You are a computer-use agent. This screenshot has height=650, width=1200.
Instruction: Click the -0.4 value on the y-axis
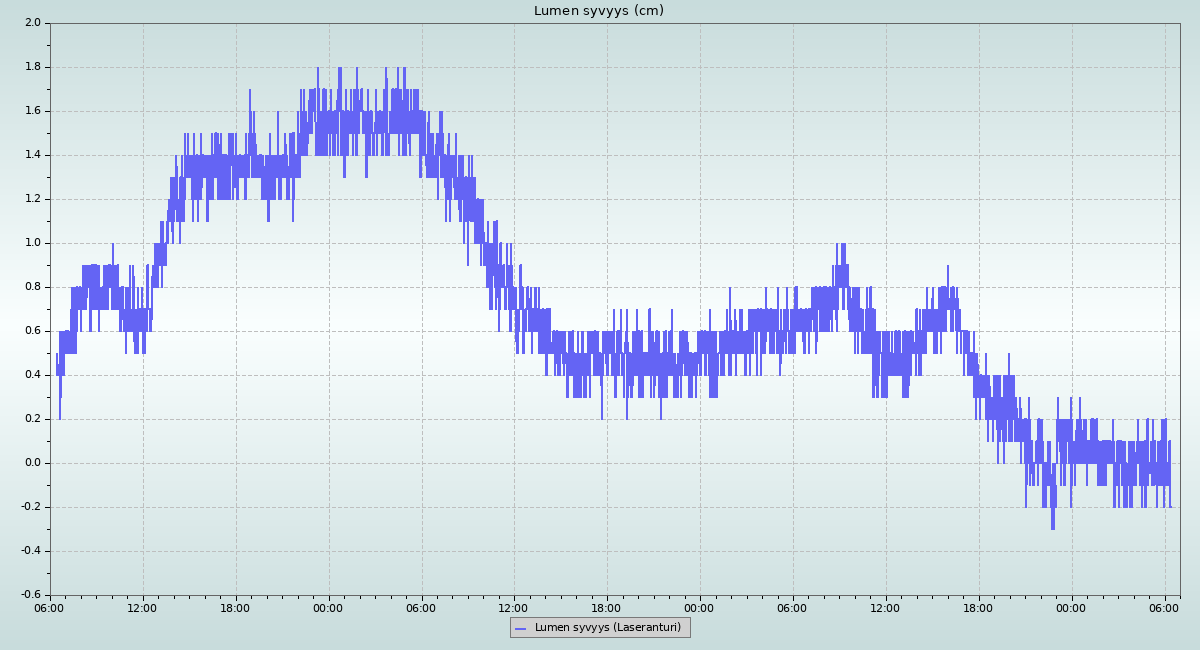[x=30, y=551]
